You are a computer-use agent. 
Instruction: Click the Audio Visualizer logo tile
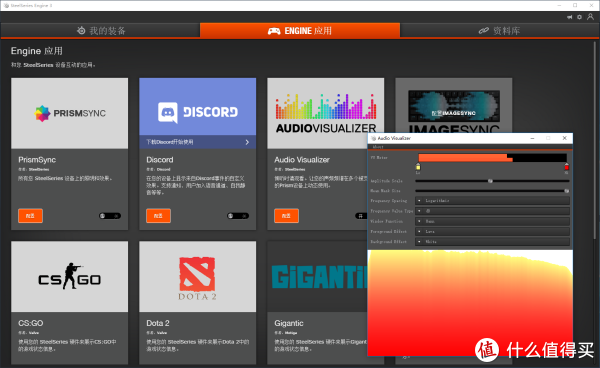[x=326, y=113]
